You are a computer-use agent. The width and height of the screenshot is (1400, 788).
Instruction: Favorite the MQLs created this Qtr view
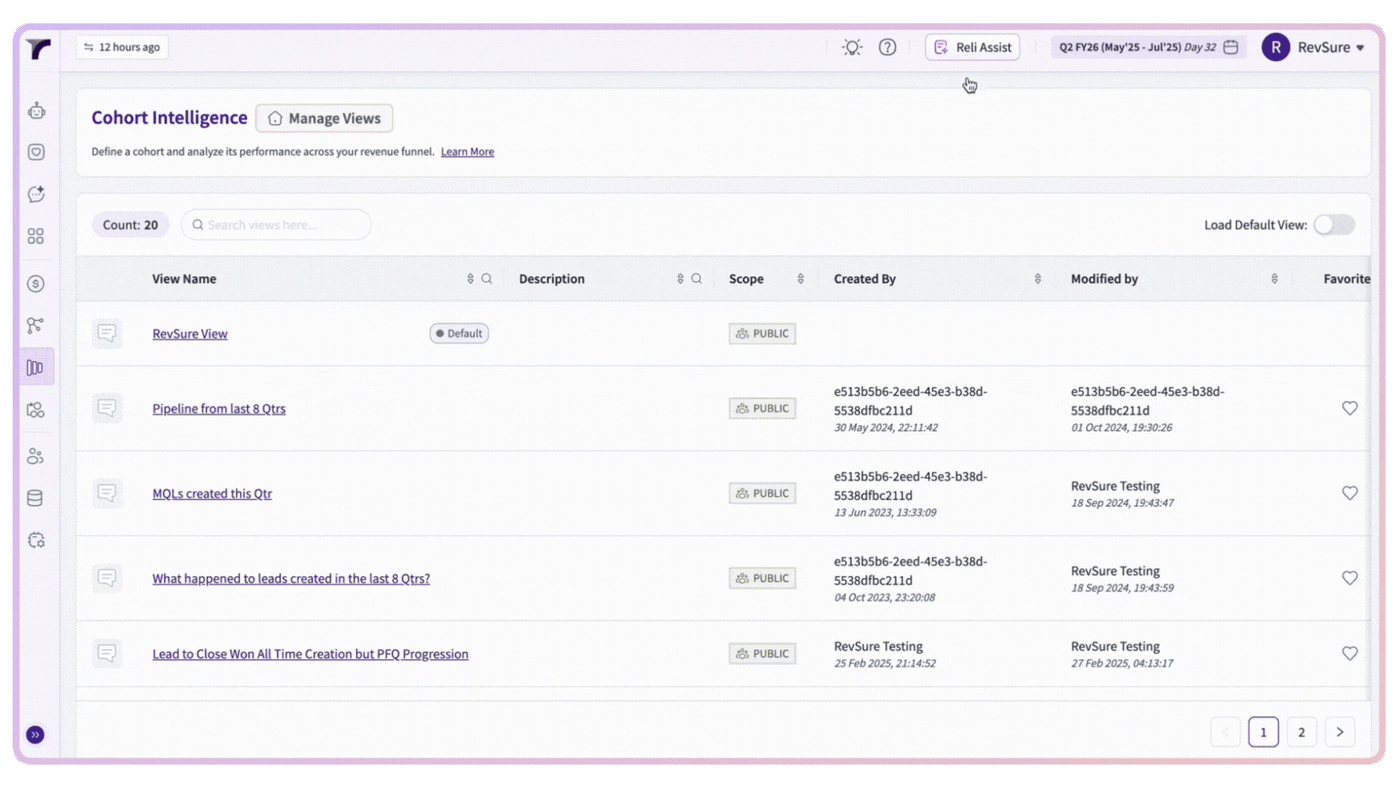(1350, 493)
